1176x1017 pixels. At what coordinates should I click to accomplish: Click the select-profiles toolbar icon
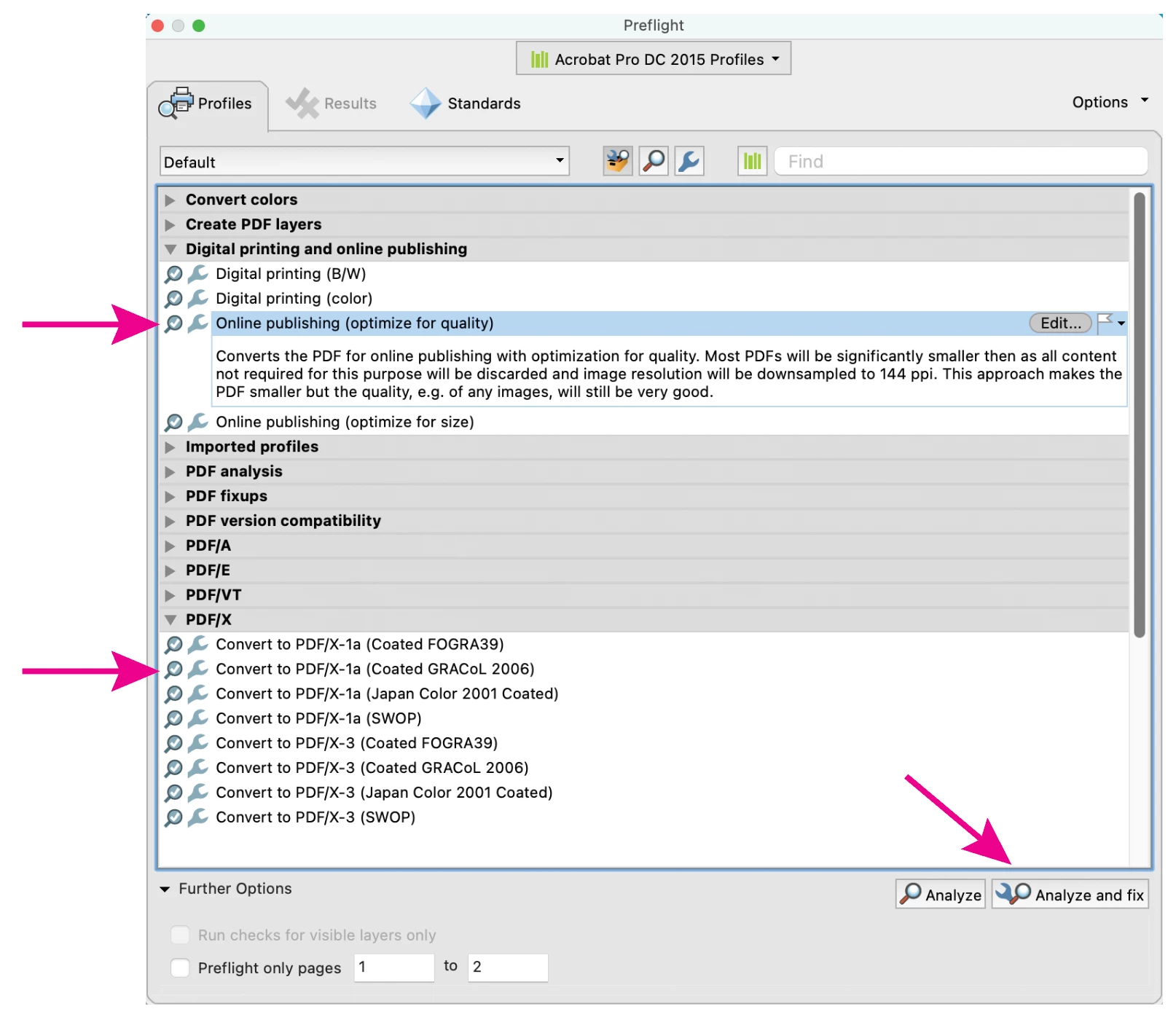point(617,161)
